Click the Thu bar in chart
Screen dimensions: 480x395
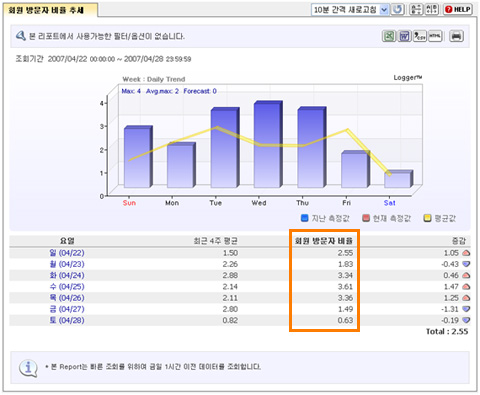click(311, 147)
